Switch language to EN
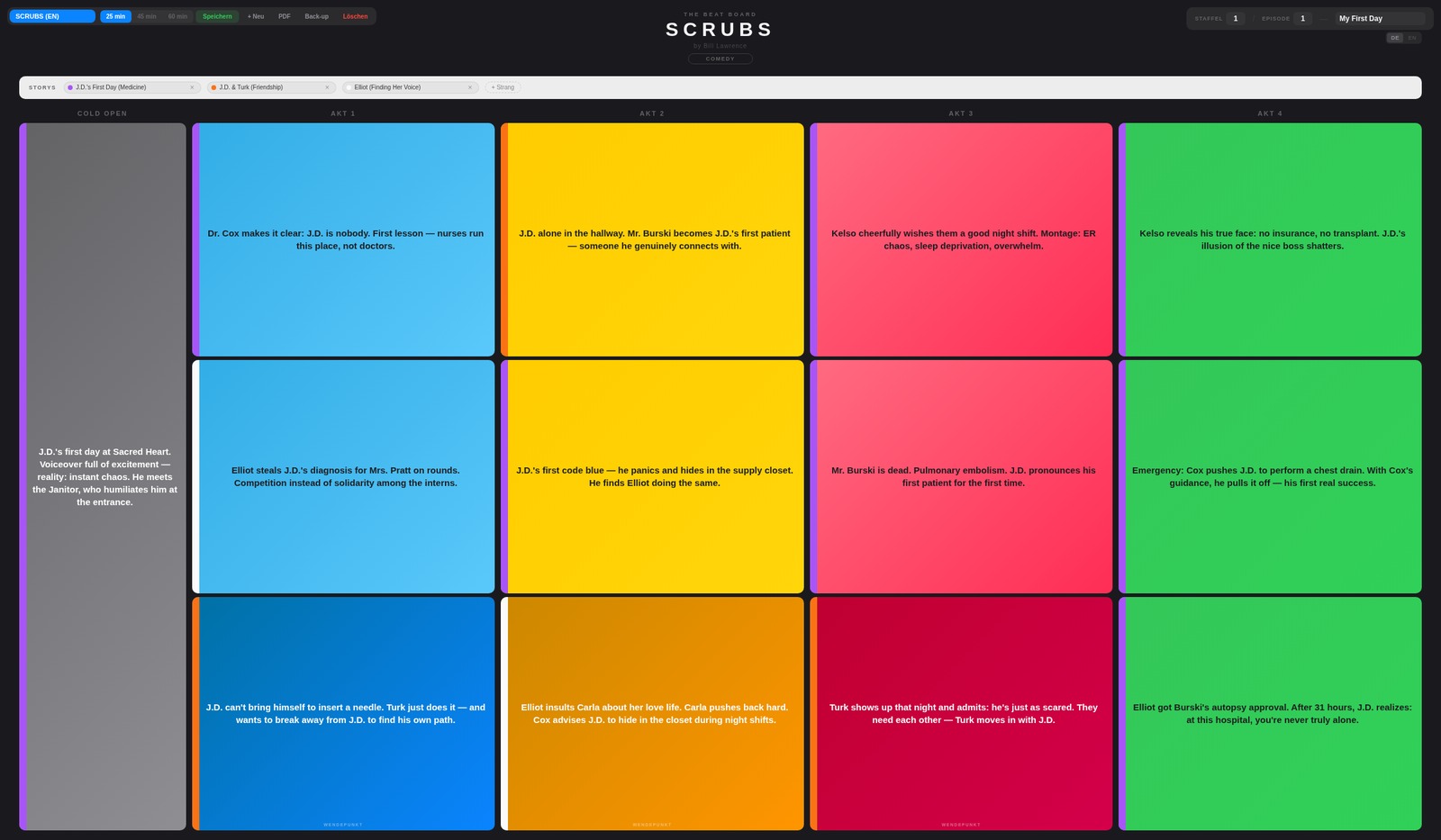The image size is (1441, 840). (x=1412, y=38)
